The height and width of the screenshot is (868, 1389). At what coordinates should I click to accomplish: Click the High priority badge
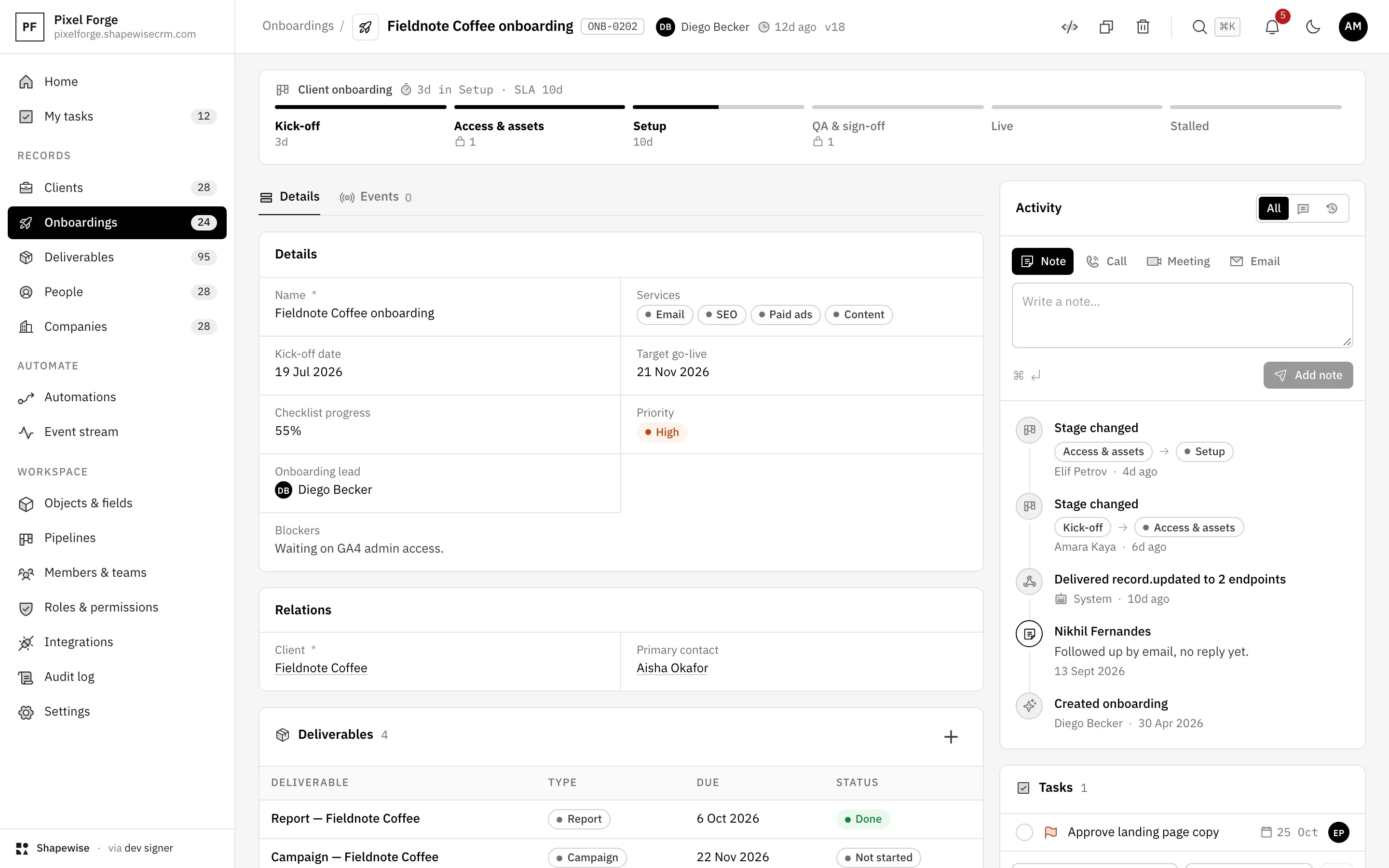tap(662, 432)
